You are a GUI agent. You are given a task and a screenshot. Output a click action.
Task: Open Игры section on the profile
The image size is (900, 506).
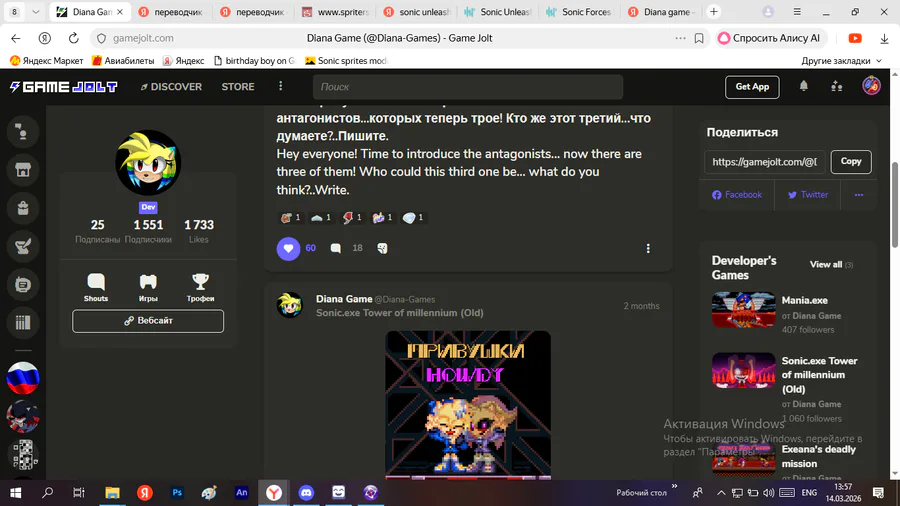(x=148, y=287)
